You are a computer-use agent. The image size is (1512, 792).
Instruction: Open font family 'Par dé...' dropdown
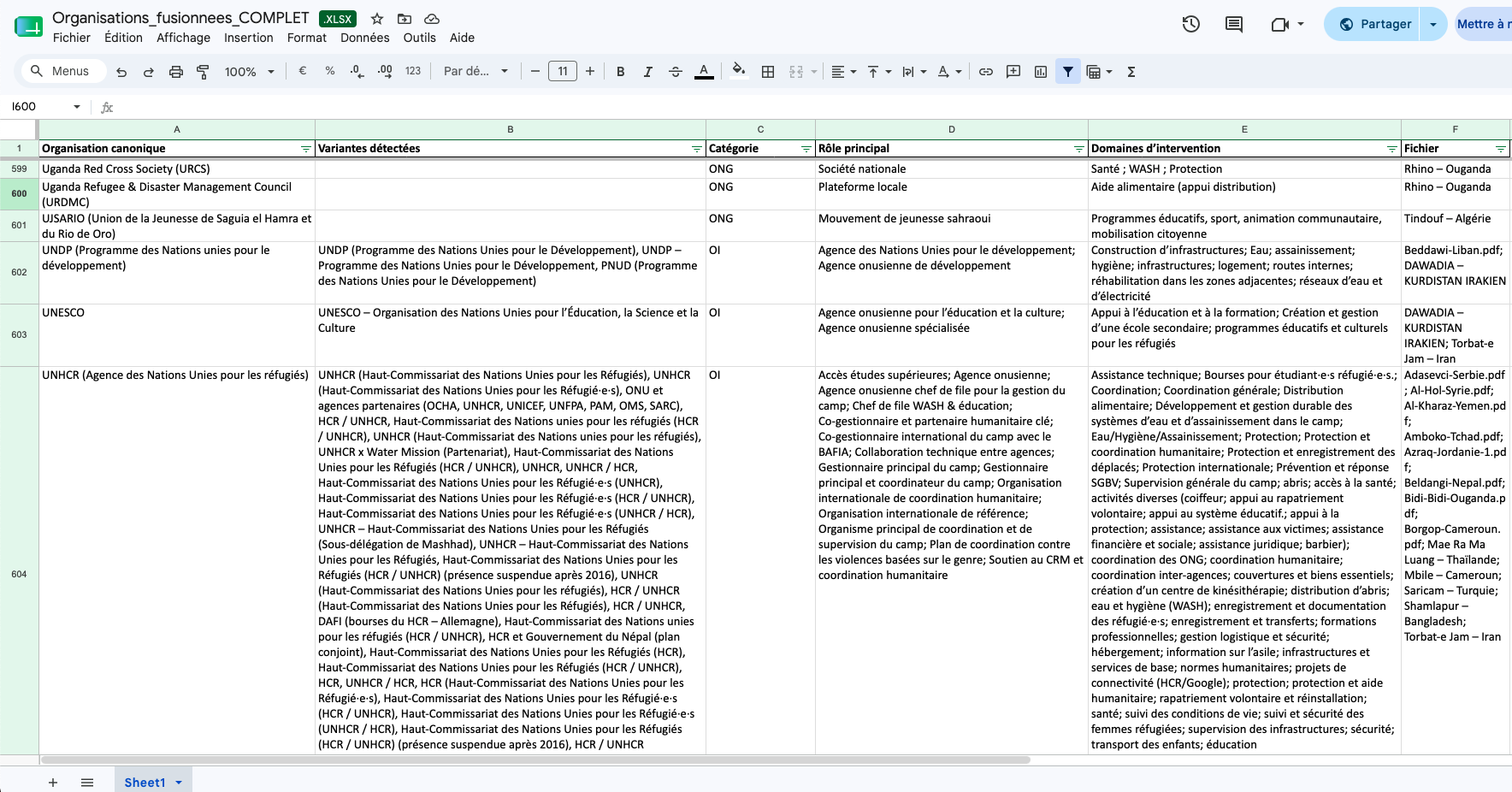[475, 71]
